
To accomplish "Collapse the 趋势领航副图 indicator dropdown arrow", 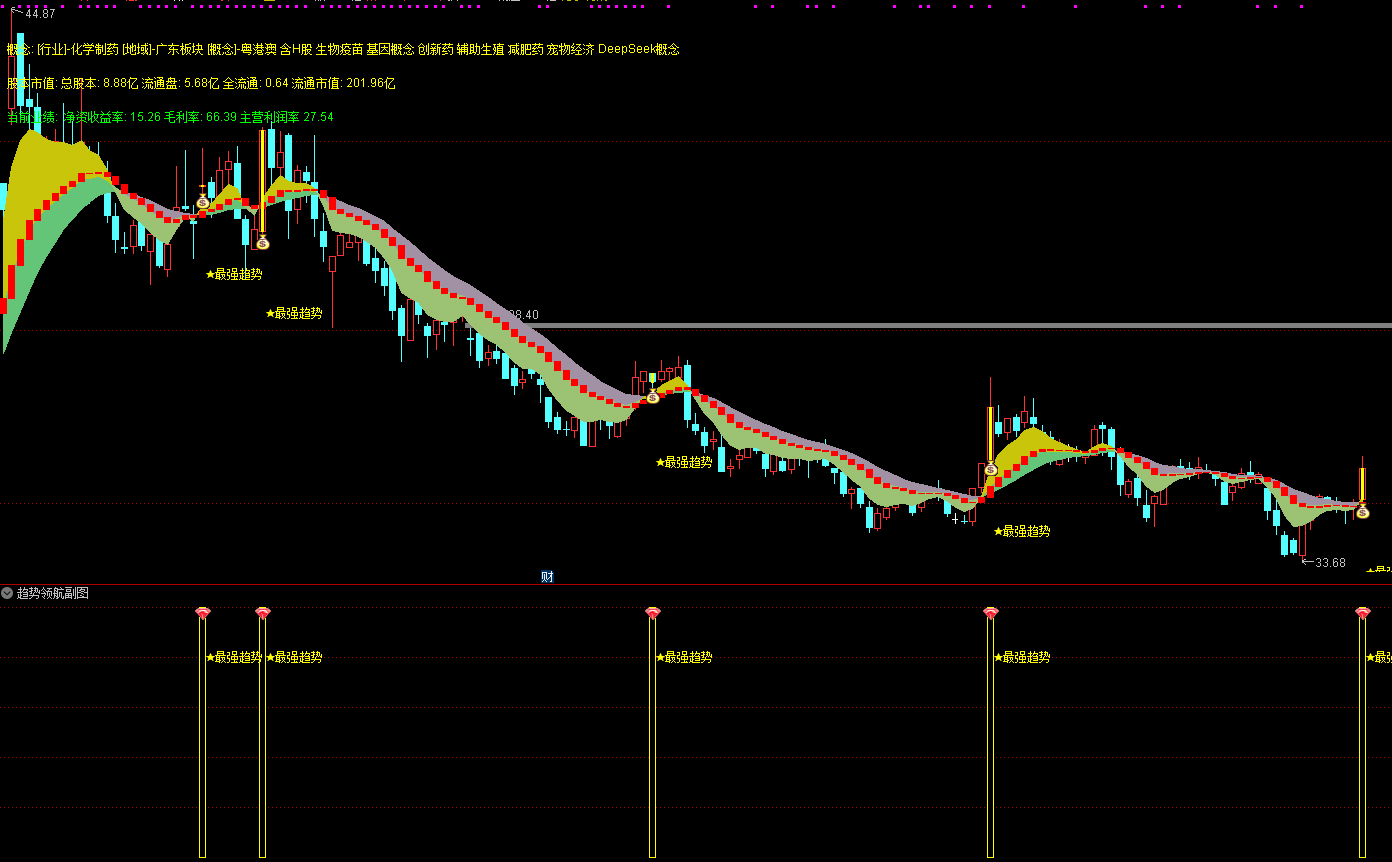I will tap(8, 593).
